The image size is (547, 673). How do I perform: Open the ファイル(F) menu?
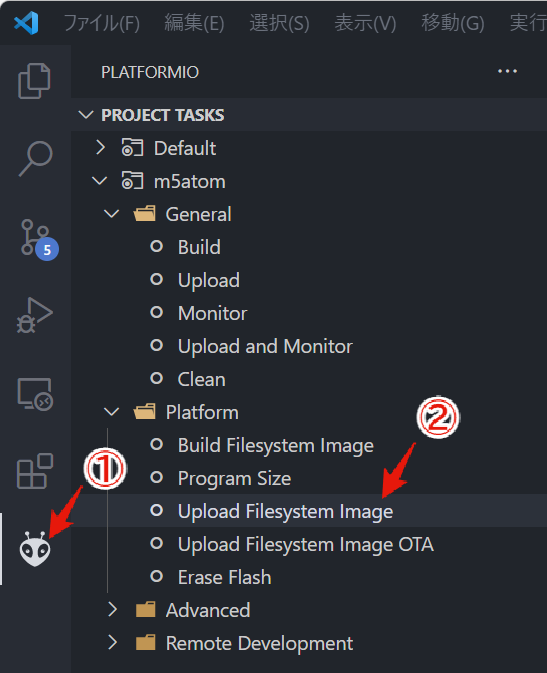(x=102, y=23)
